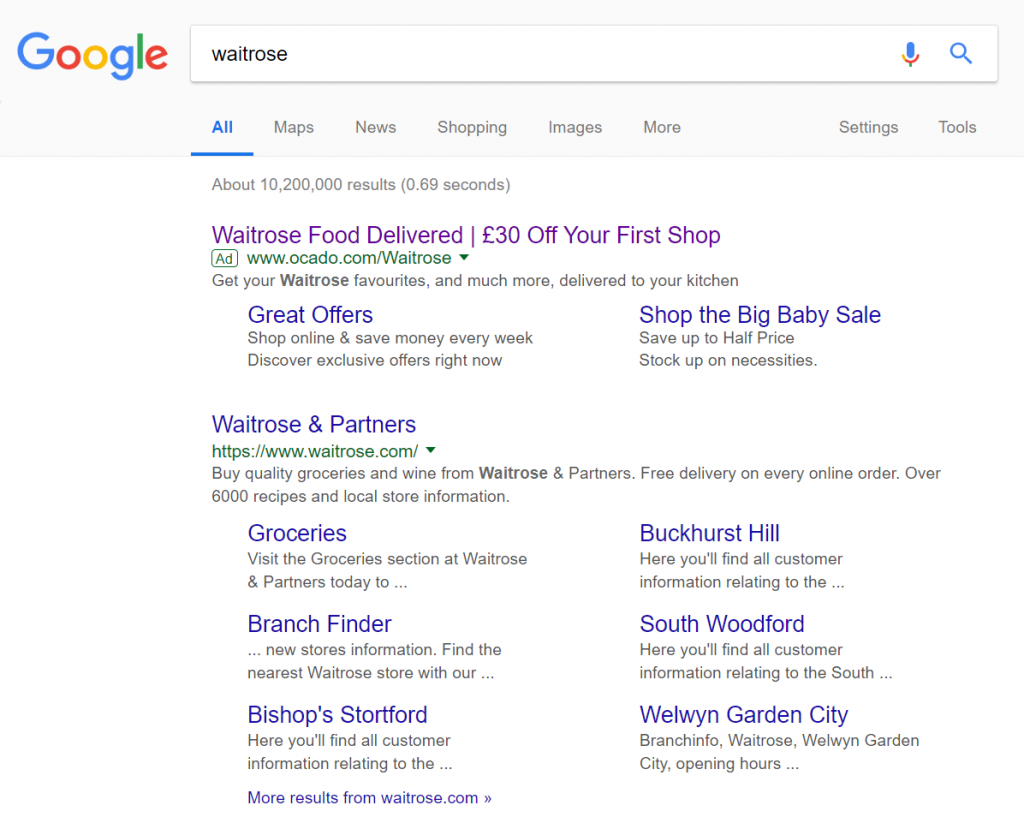Expand the dropdown arrow beside ocado.com/Waitrose
The width and height of the screenshot is (1024, 829).
[464, 258]
